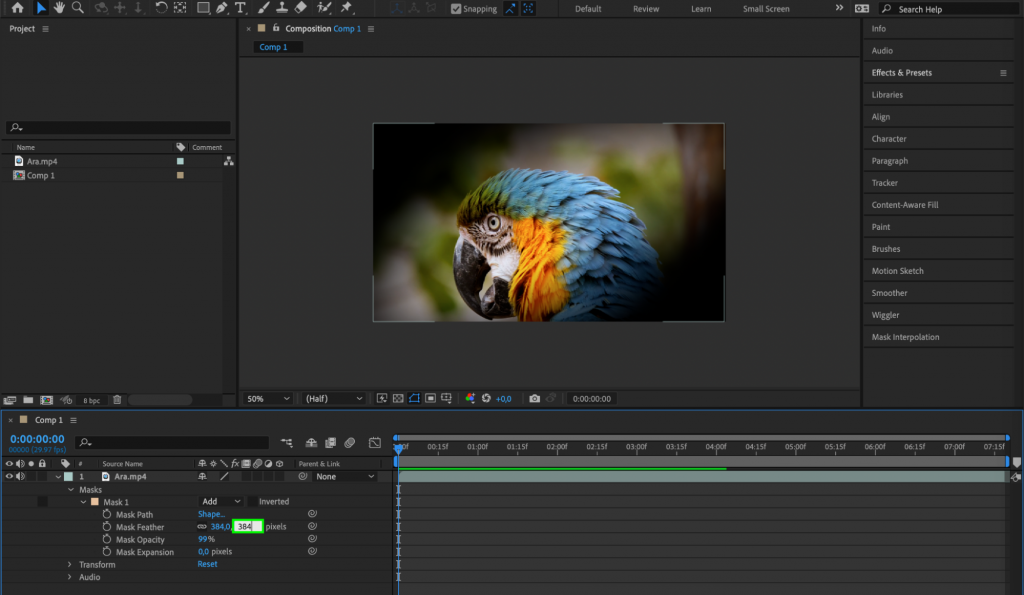Pick the Clone Stamp tool
The height and width of the screenshot is (595, 1024).
pyautogui.click(x=282, y=8)
